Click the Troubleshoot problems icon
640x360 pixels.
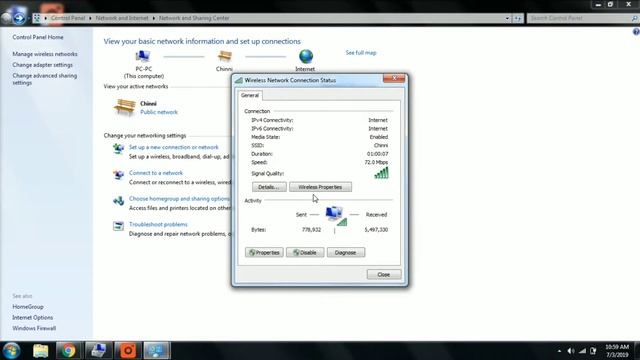(x=118, y=226)
